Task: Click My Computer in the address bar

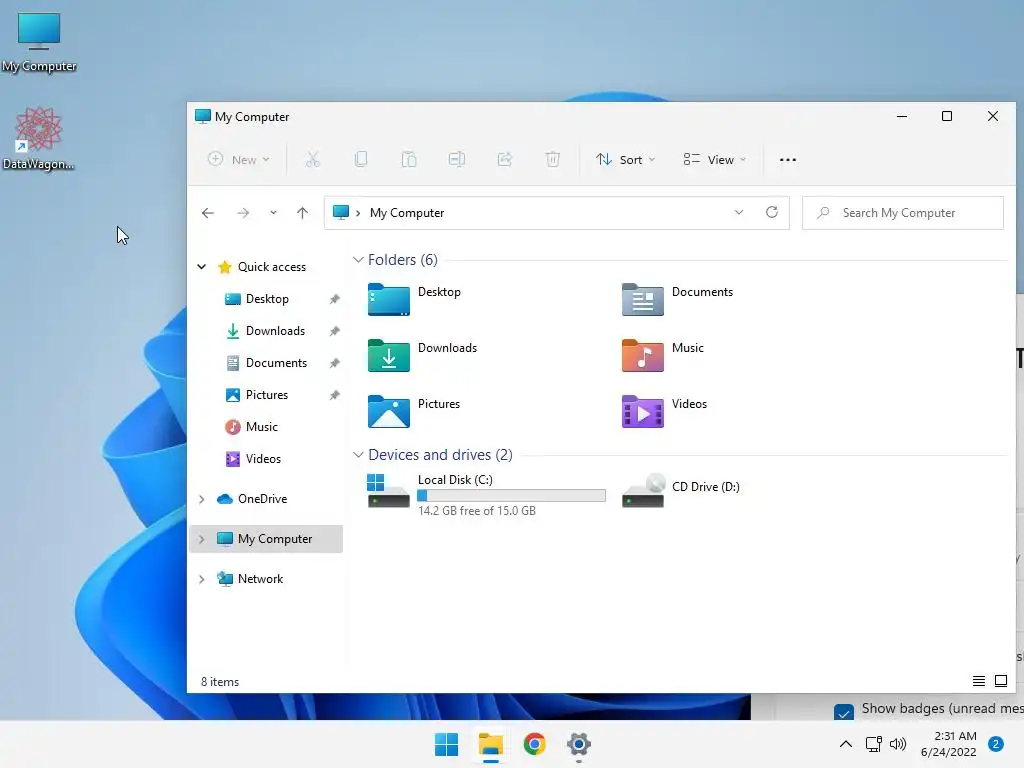Action: [x=407, y=213]
